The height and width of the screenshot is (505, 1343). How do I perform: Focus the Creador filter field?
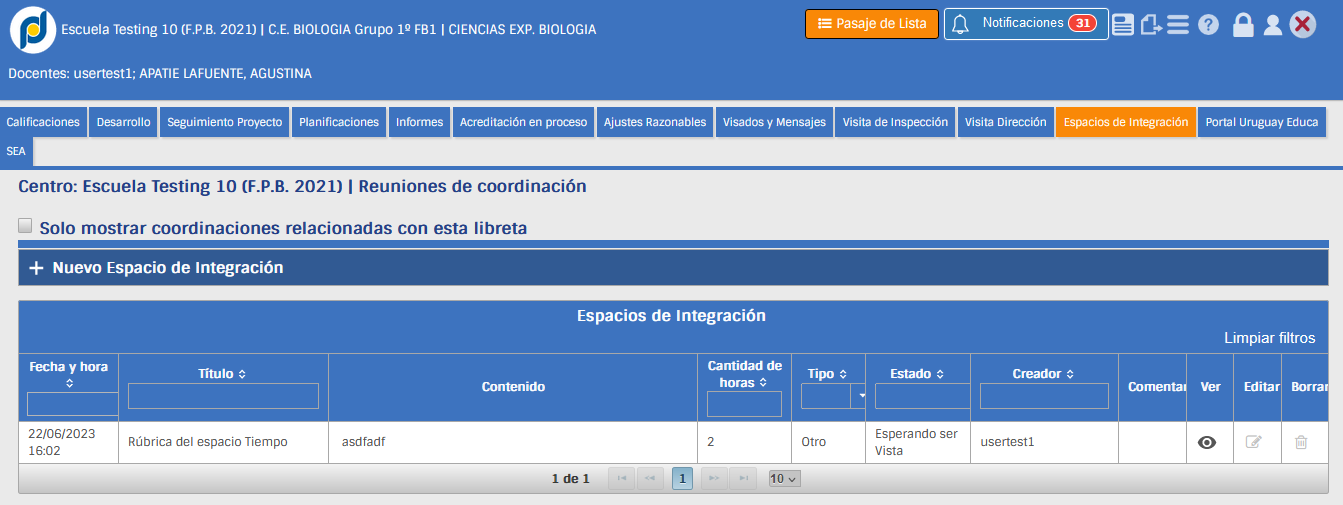coord(1044,396)
